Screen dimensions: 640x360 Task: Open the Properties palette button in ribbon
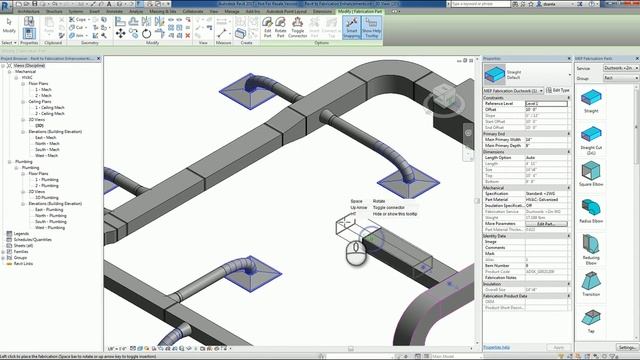pos(29,33)
